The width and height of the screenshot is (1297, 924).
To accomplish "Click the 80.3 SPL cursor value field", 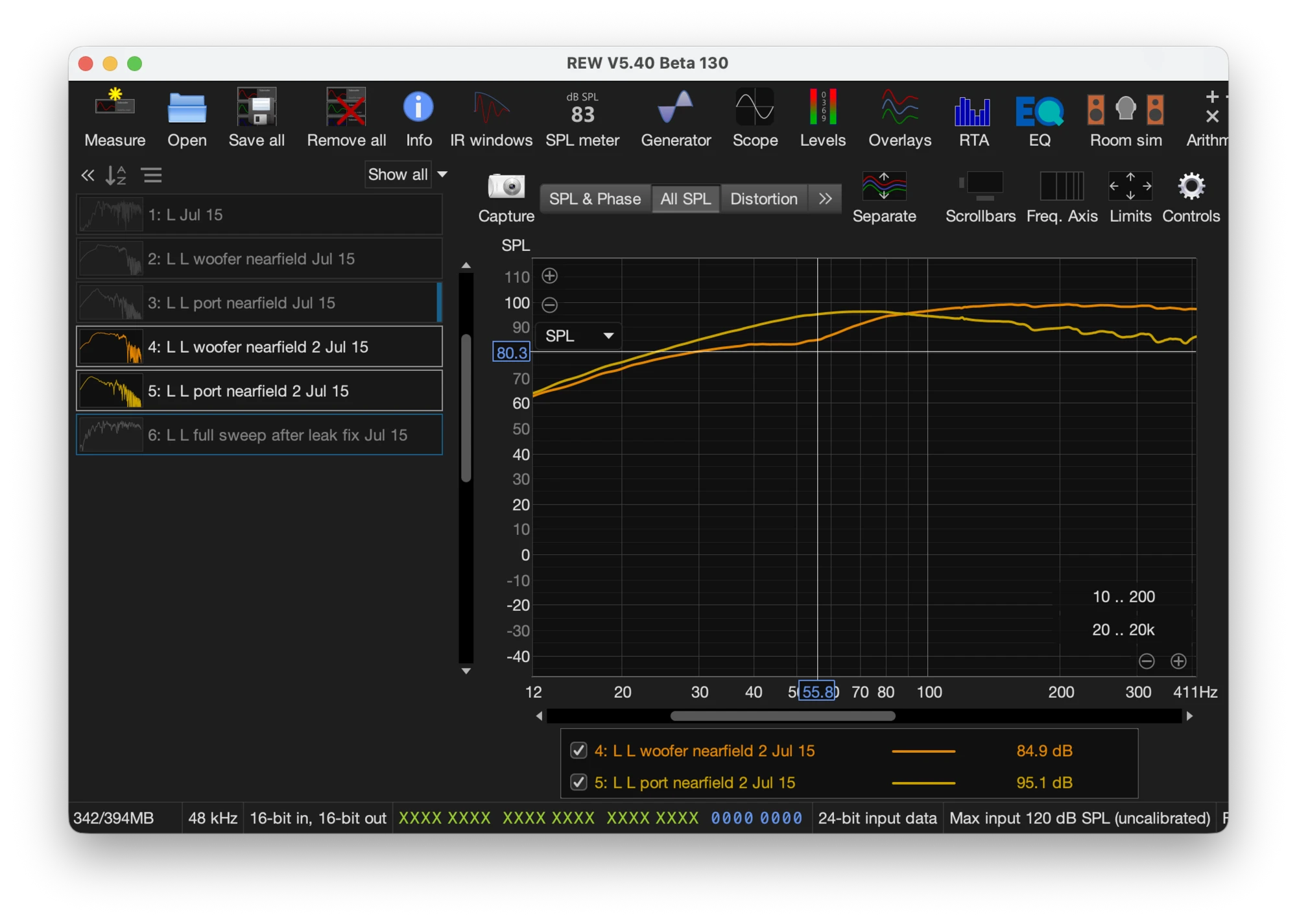I will [x=511, y=353].
